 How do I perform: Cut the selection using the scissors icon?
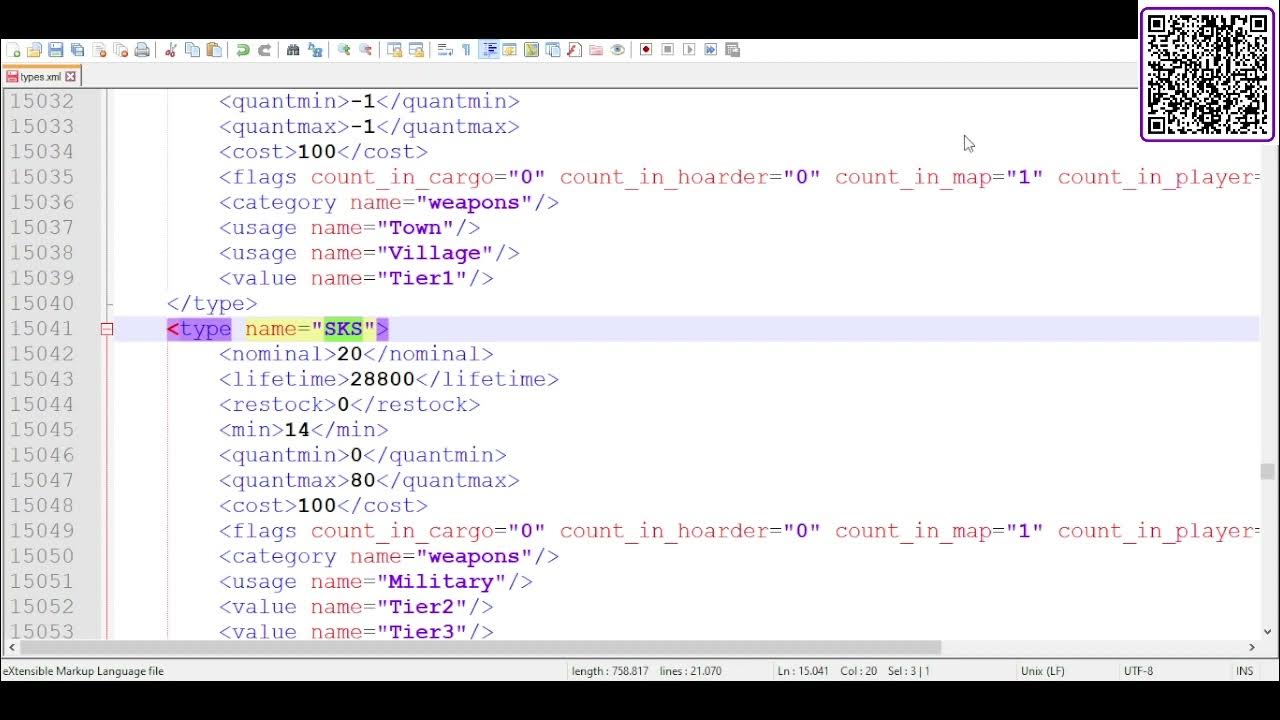tap(171, 50)
